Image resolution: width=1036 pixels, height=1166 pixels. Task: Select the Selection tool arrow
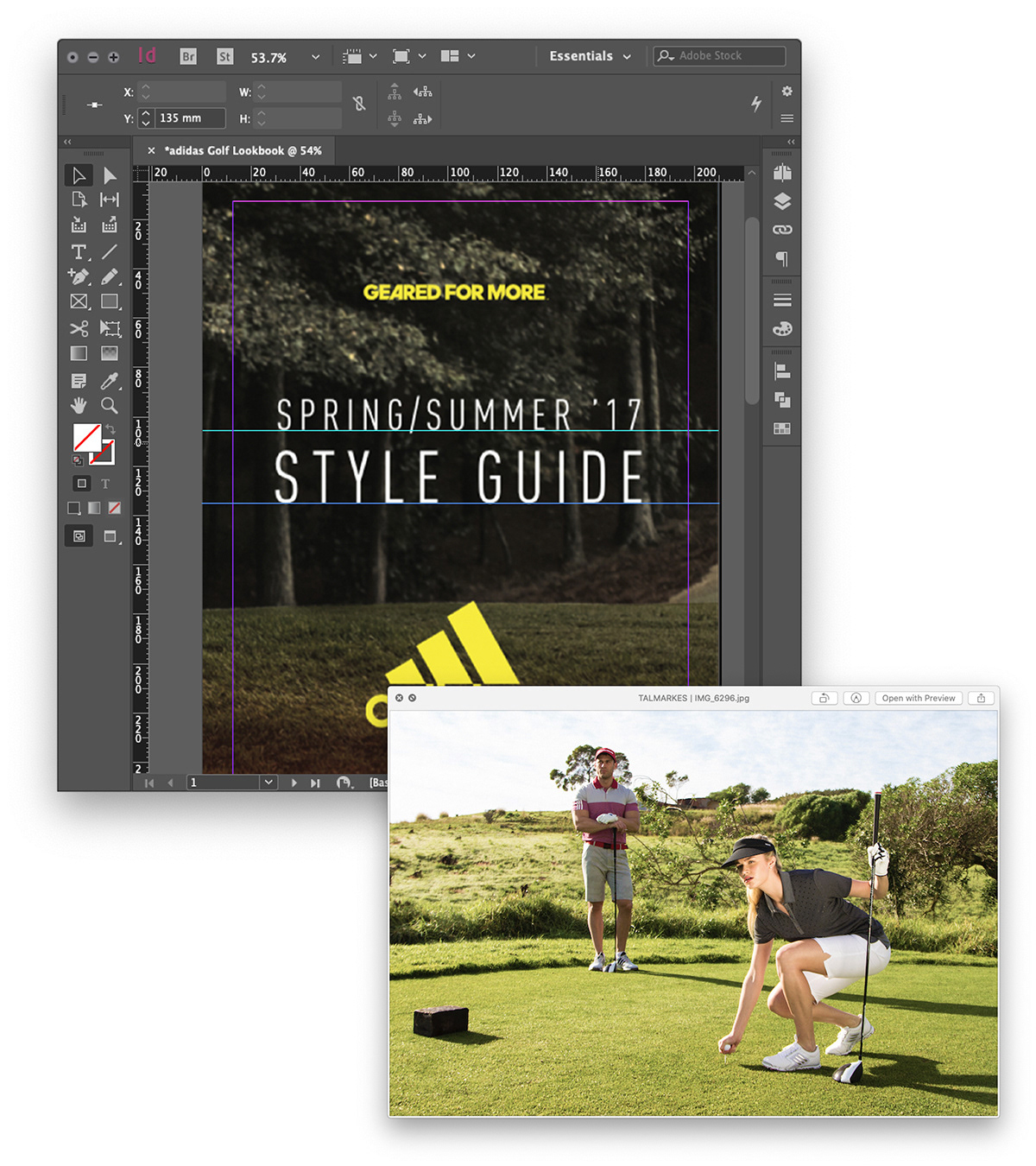point(79,175)
